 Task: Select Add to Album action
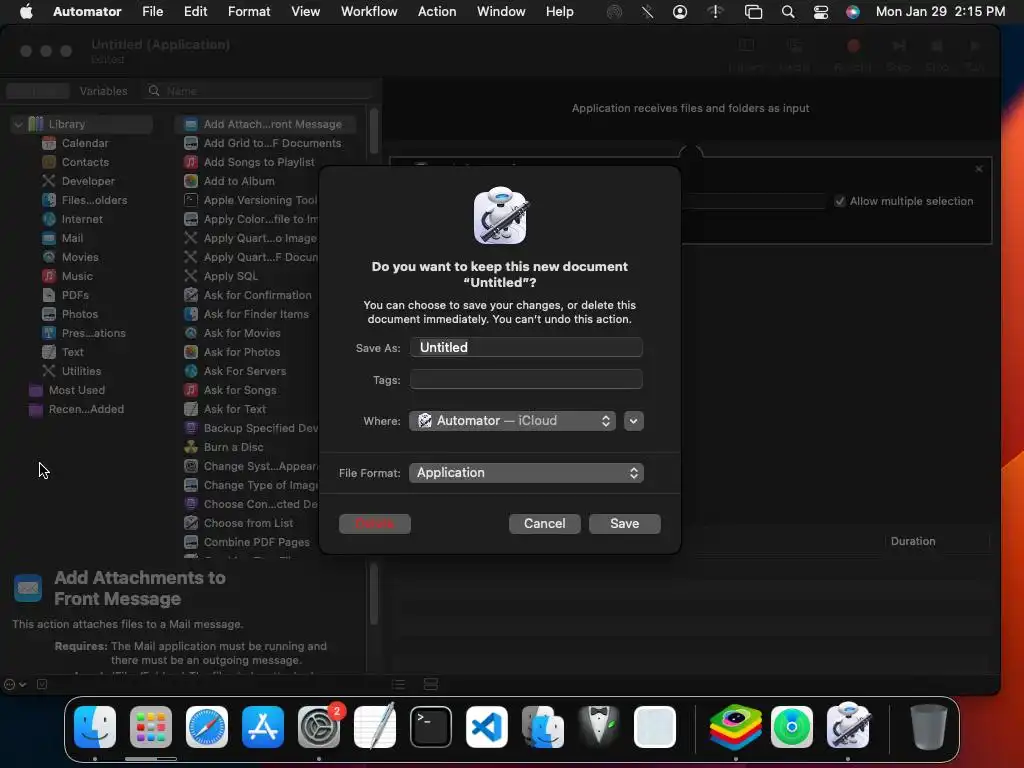239,181
